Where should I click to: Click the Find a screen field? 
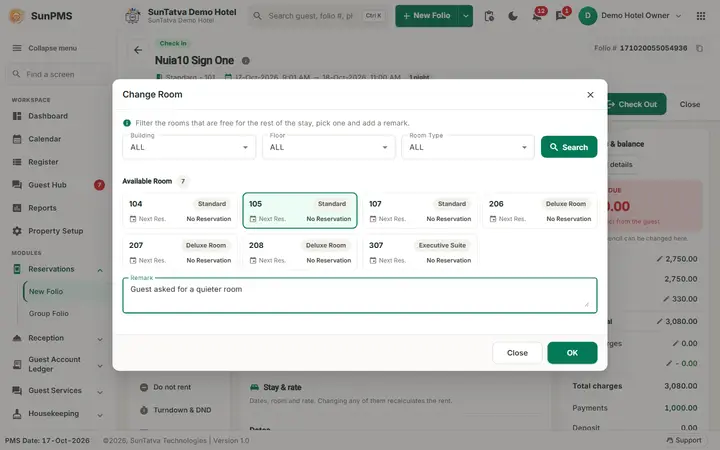pos(57,74)
